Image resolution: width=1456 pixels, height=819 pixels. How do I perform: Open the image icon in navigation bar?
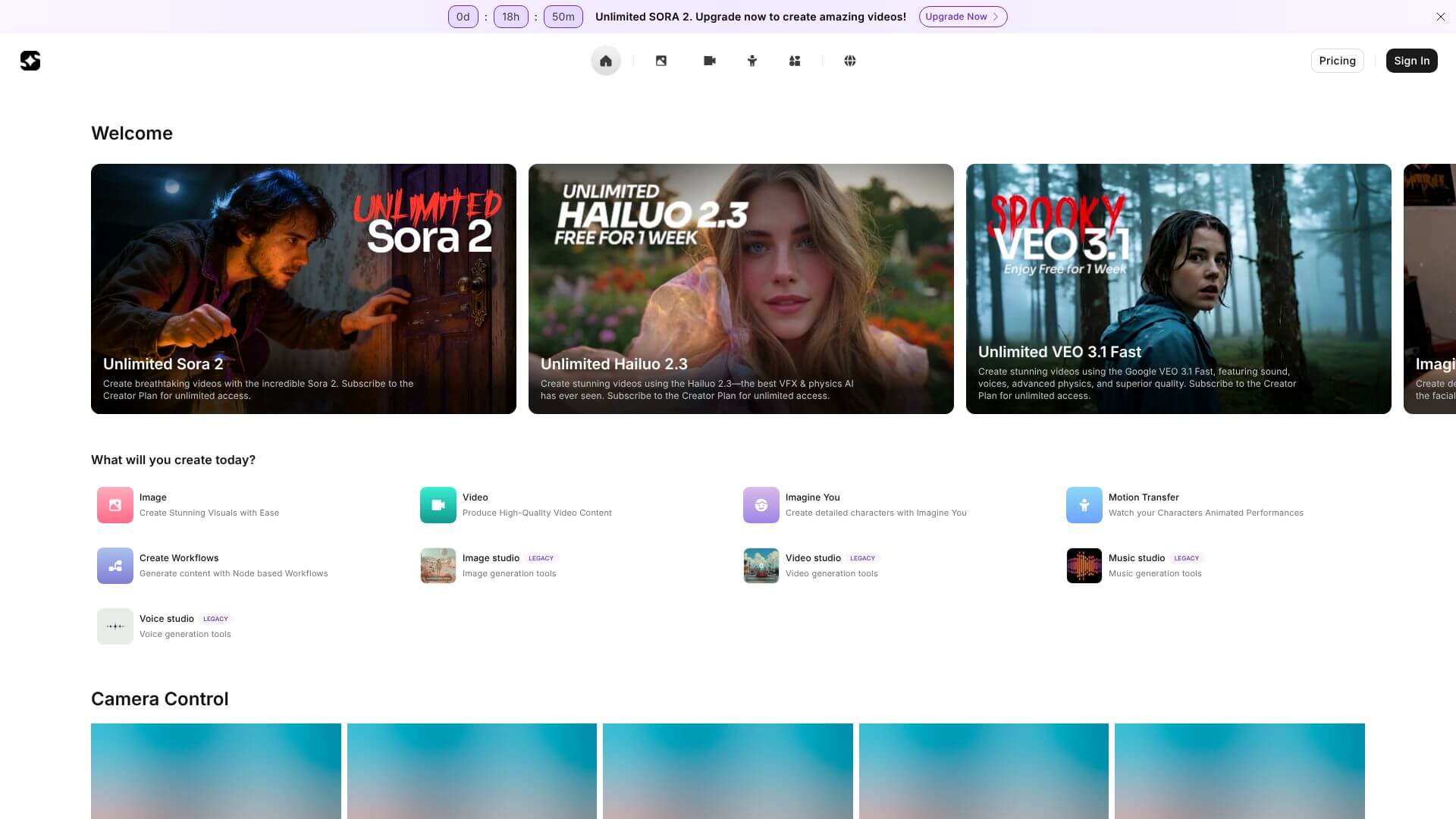(x=661, y=61)
